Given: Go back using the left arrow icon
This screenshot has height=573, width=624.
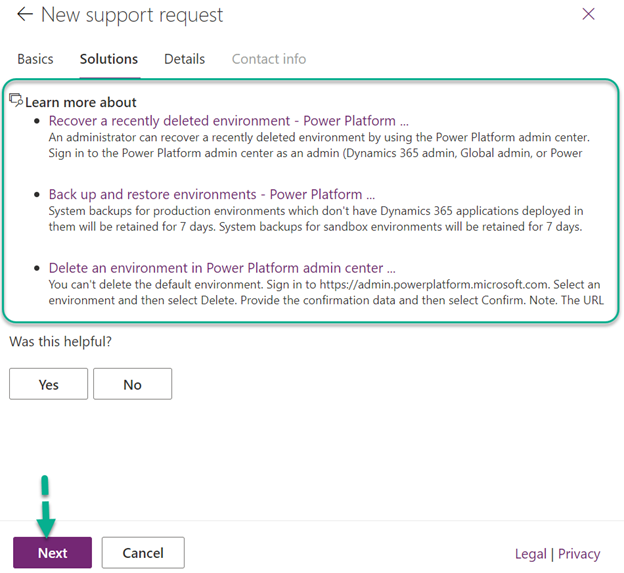Looking at the screenshot, I should coord(25,15).
